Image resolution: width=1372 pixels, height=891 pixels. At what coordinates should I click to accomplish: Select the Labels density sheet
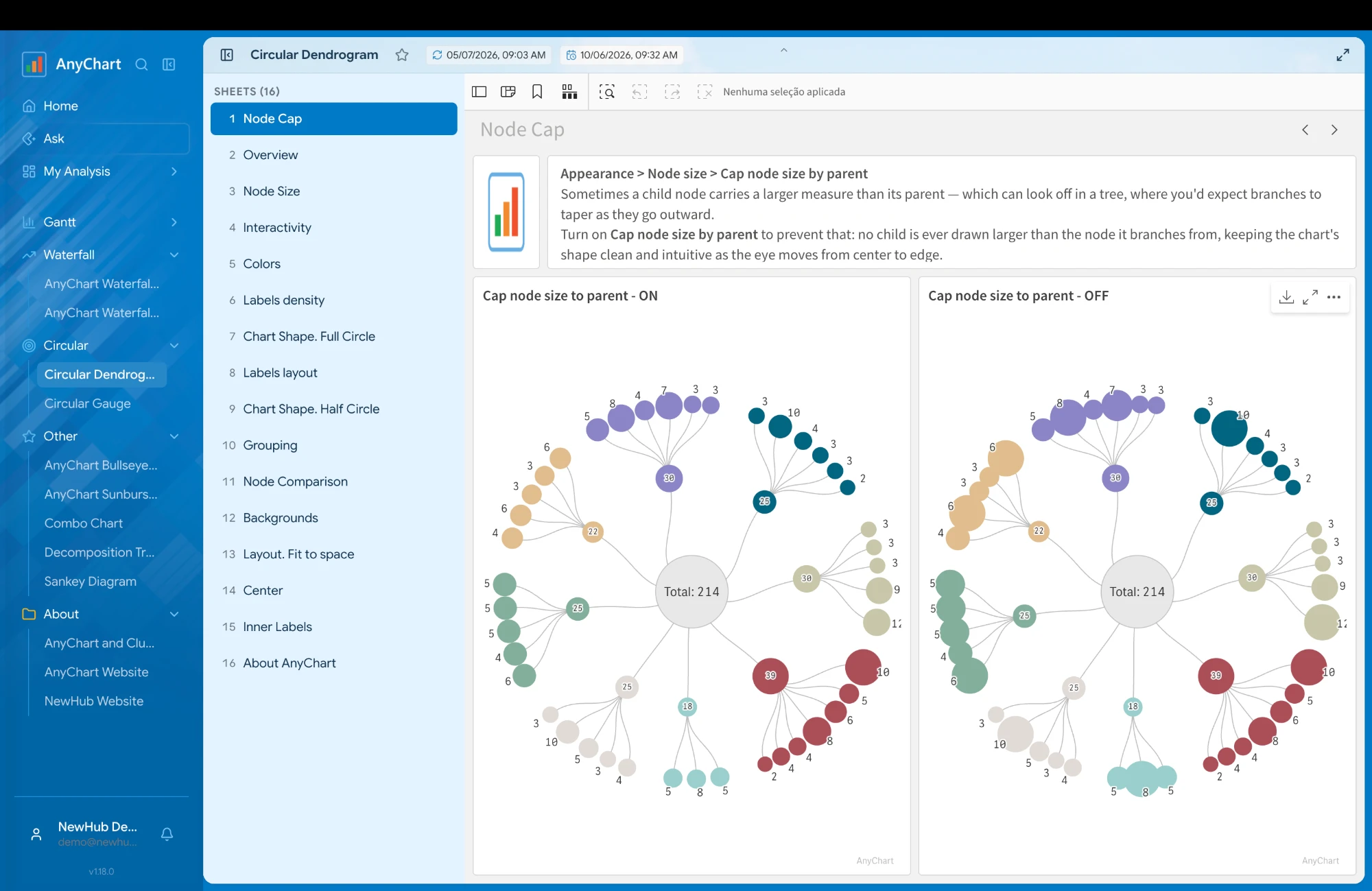(334, 300)
